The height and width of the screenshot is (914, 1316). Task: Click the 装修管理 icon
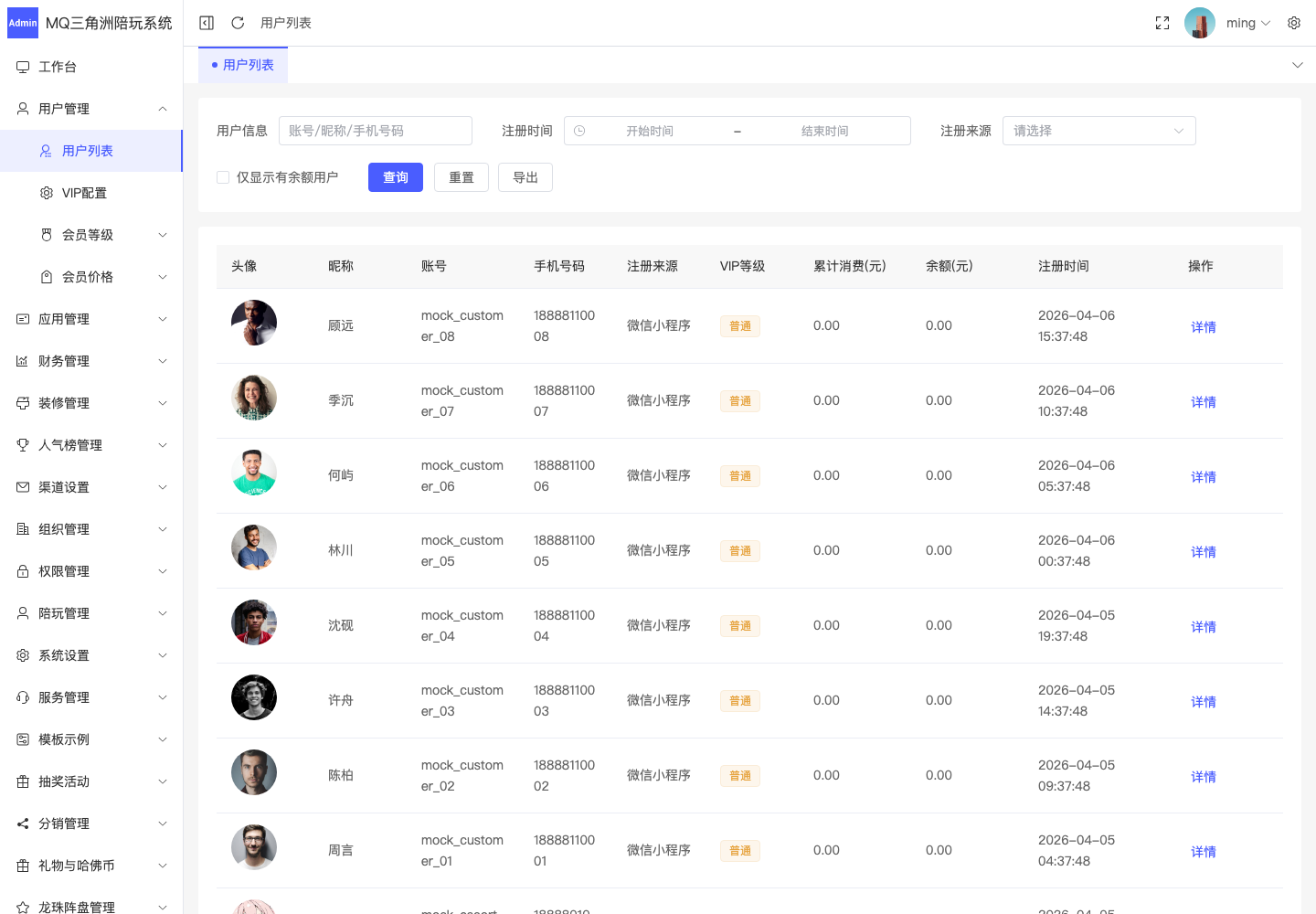23,403
